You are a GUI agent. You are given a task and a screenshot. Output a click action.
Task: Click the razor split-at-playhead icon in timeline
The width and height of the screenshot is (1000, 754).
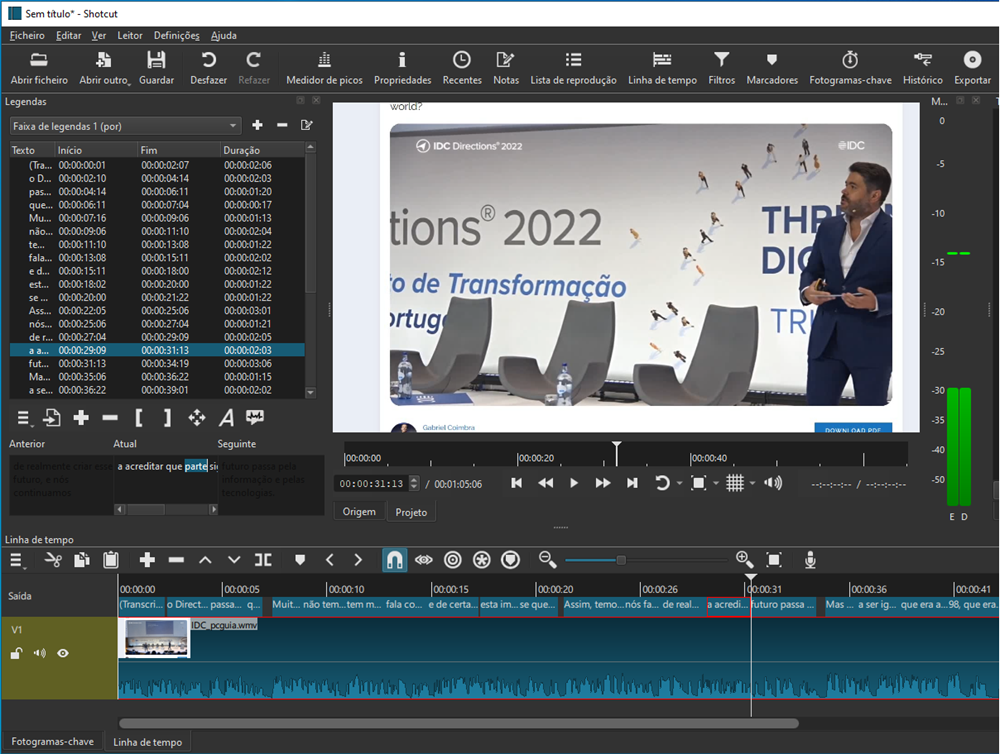[x=263, y=560]
